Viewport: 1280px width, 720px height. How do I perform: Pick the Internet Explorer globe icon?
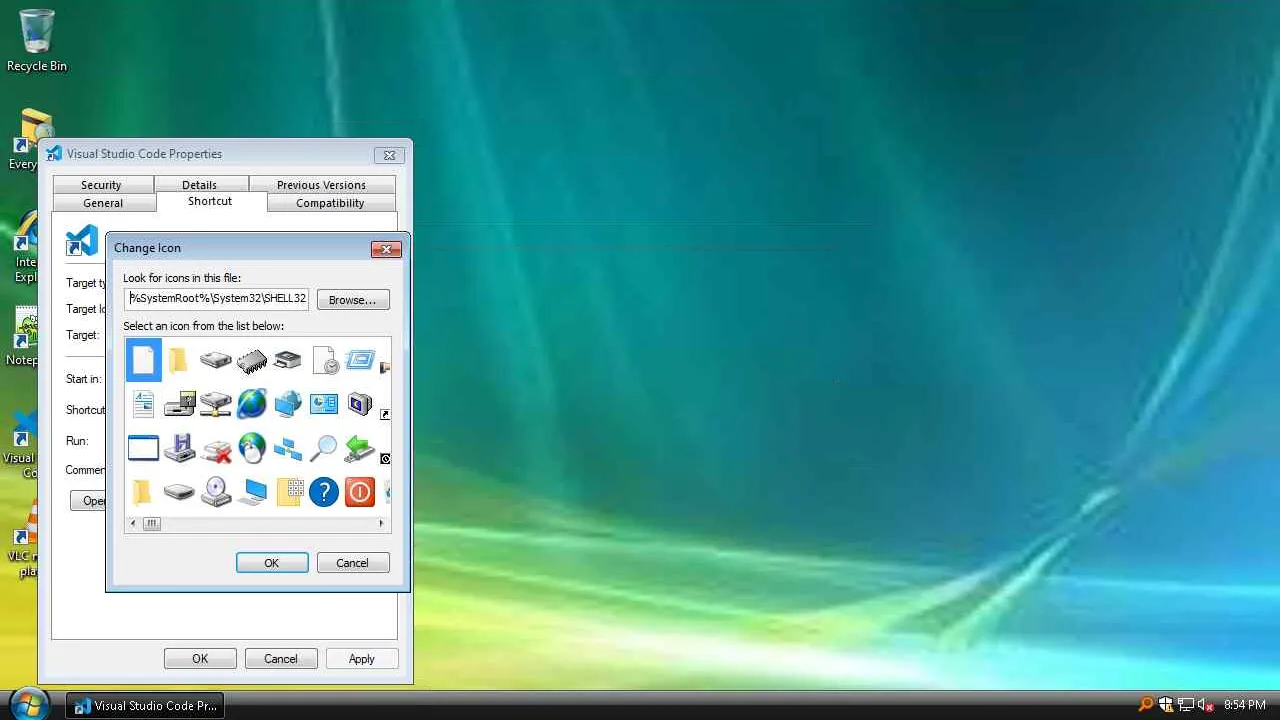tap(252, 404)
